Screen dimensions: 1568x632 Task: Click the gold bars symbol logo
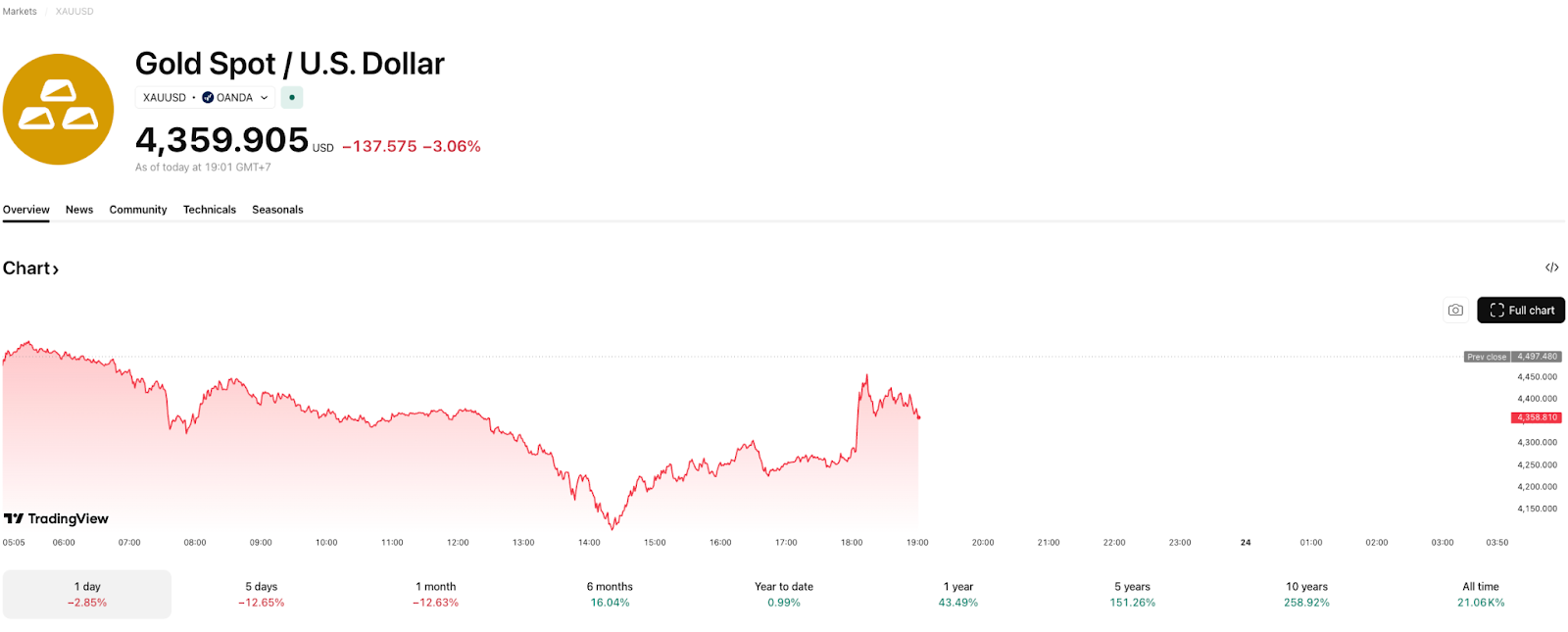tap(58, 109)
